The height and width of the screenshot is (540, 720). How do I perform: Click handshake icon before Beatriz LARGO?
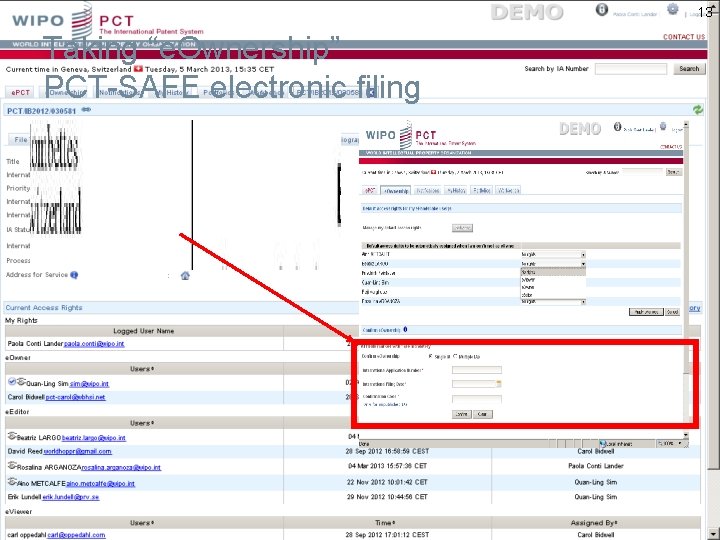point(12,436)
